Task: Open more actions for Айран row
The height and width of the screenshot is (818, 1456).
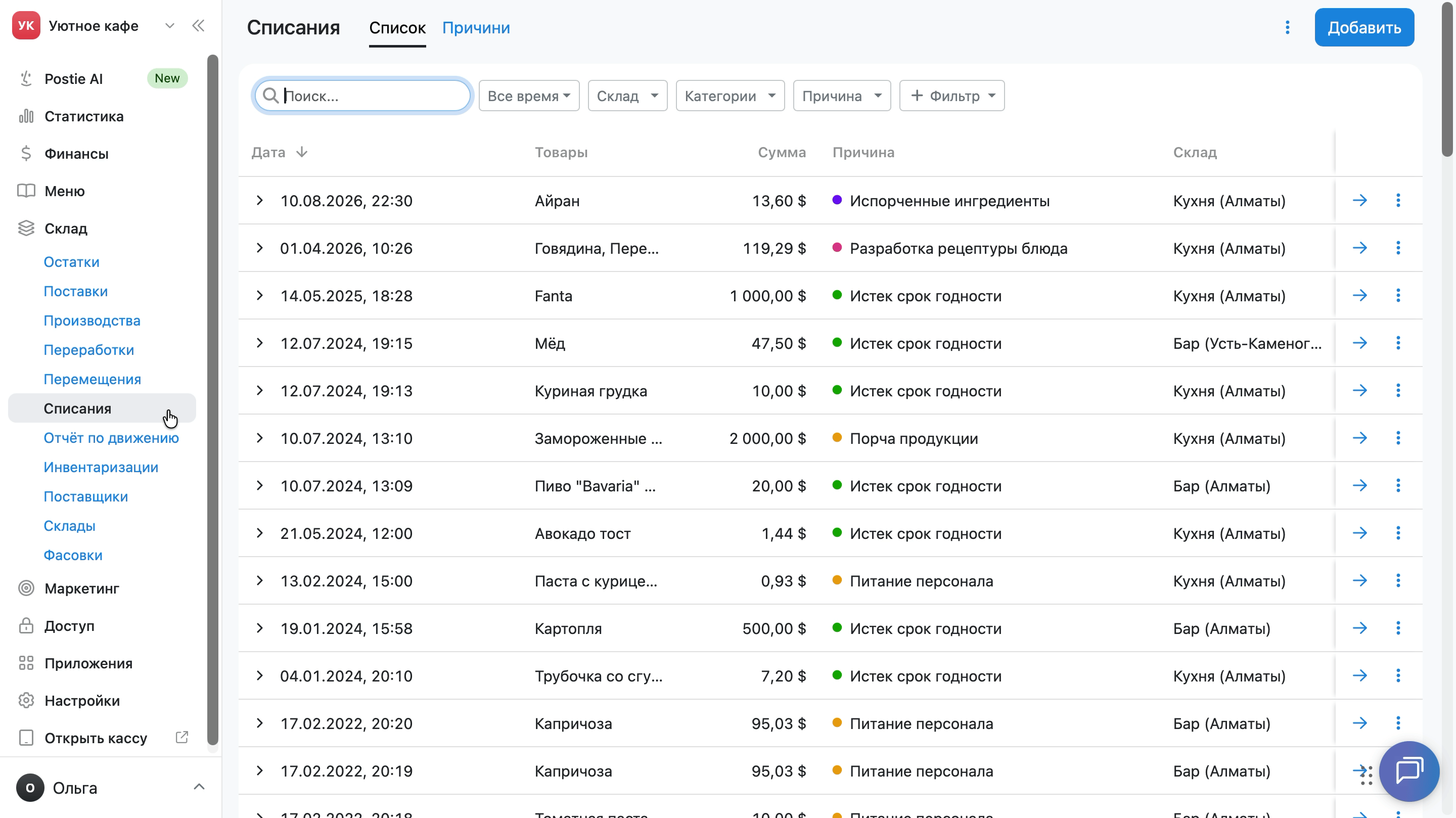Action: pos(1398,200)
